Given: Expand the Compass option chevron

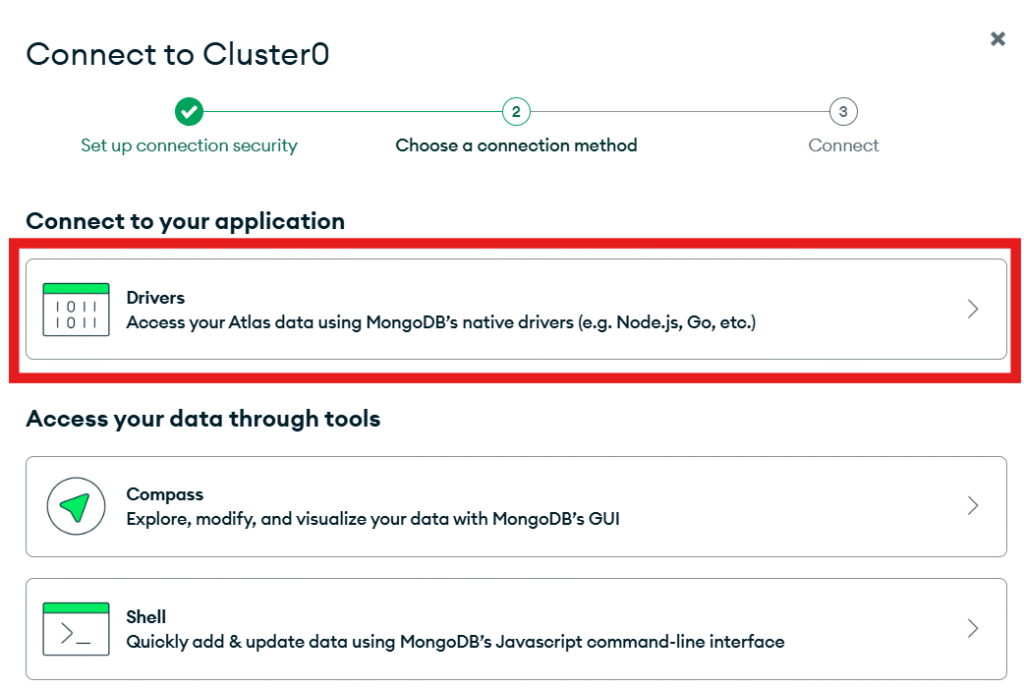Looking at the screenshot, I should pos(972,505).
